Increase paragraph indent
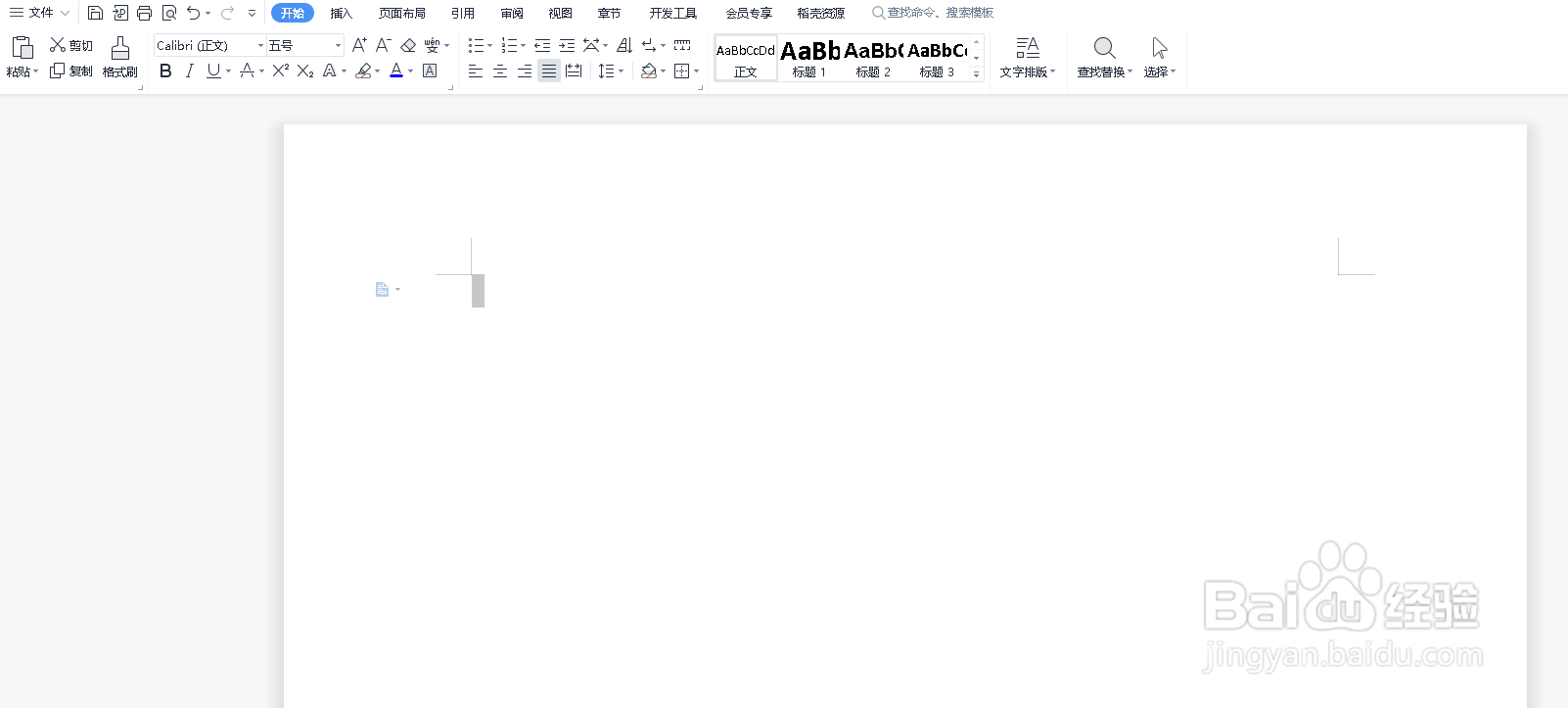Screen dimensions: 1568x708 (567, 45)
